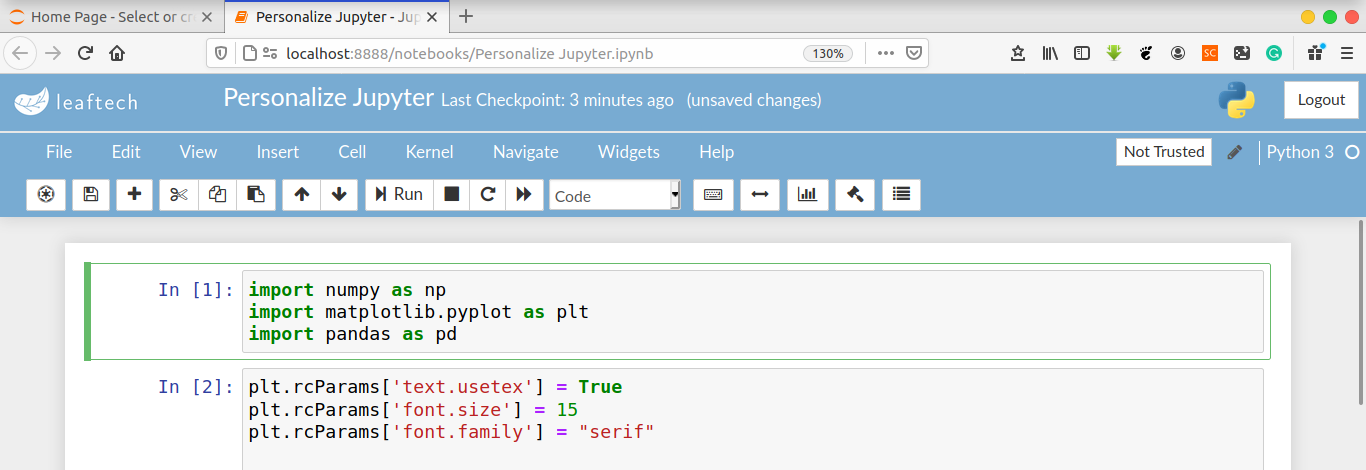
Task: Paste cells below using the clipboard icon
Action: (x=256, y=195)
